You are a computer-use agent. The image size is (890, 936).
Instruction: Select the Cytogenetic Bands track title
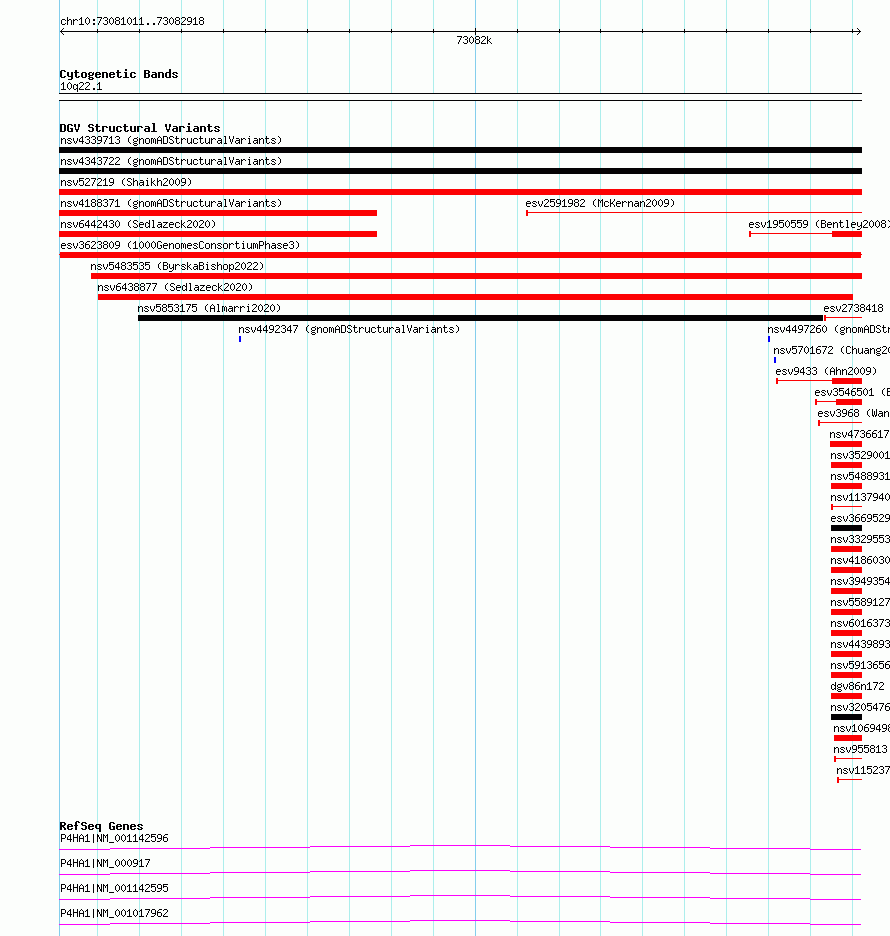[x=119, y=74]
